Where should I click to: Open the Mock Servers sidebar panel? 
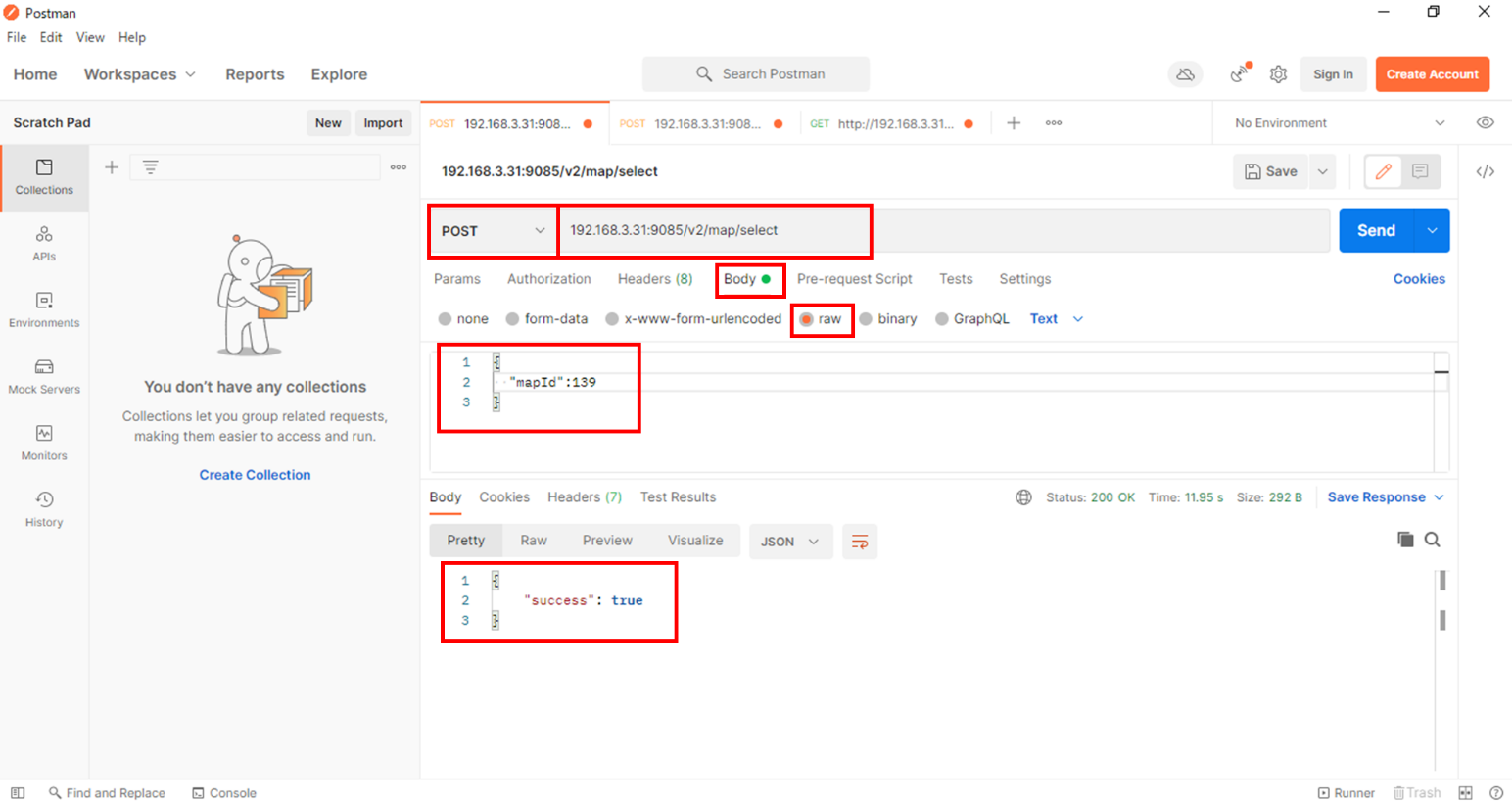pyautogui.click(x=44, y=376)
